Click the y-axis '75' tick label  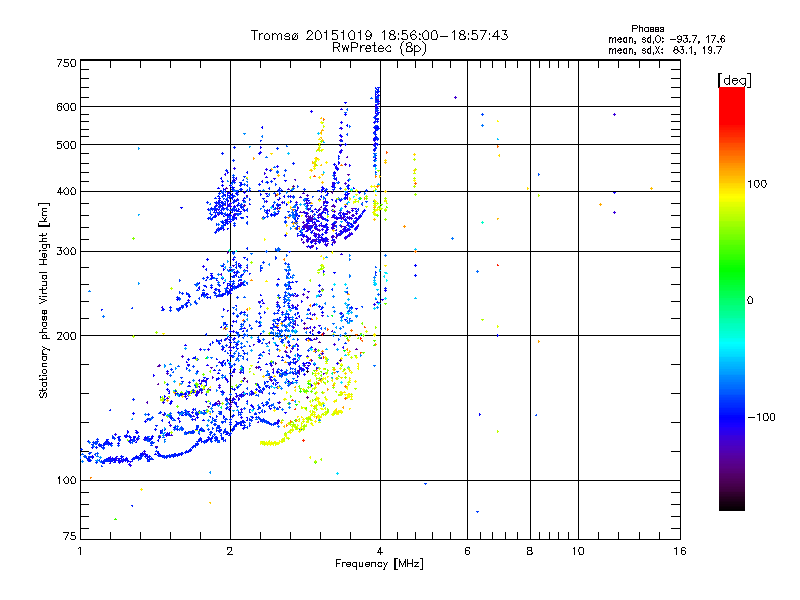tap(70, 536)
